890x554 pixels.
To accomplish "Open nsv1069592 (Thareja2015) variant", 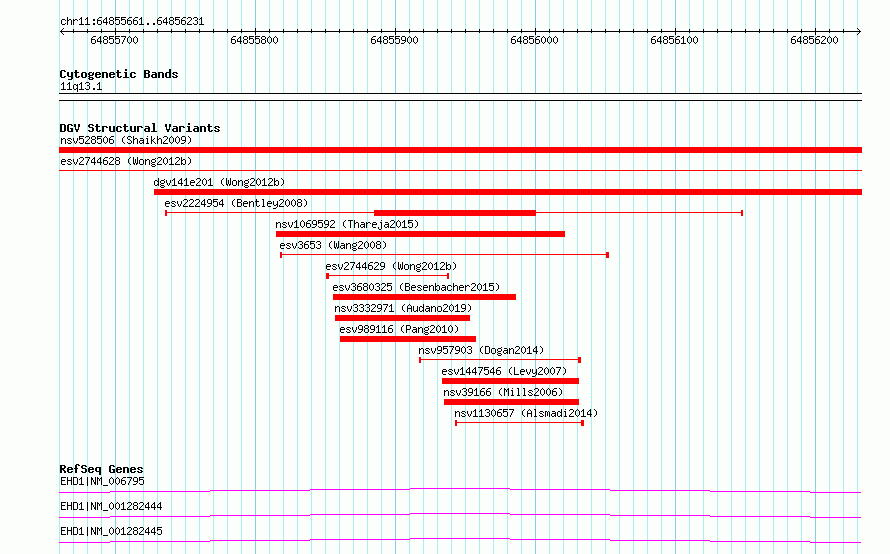I will [420, 234].
